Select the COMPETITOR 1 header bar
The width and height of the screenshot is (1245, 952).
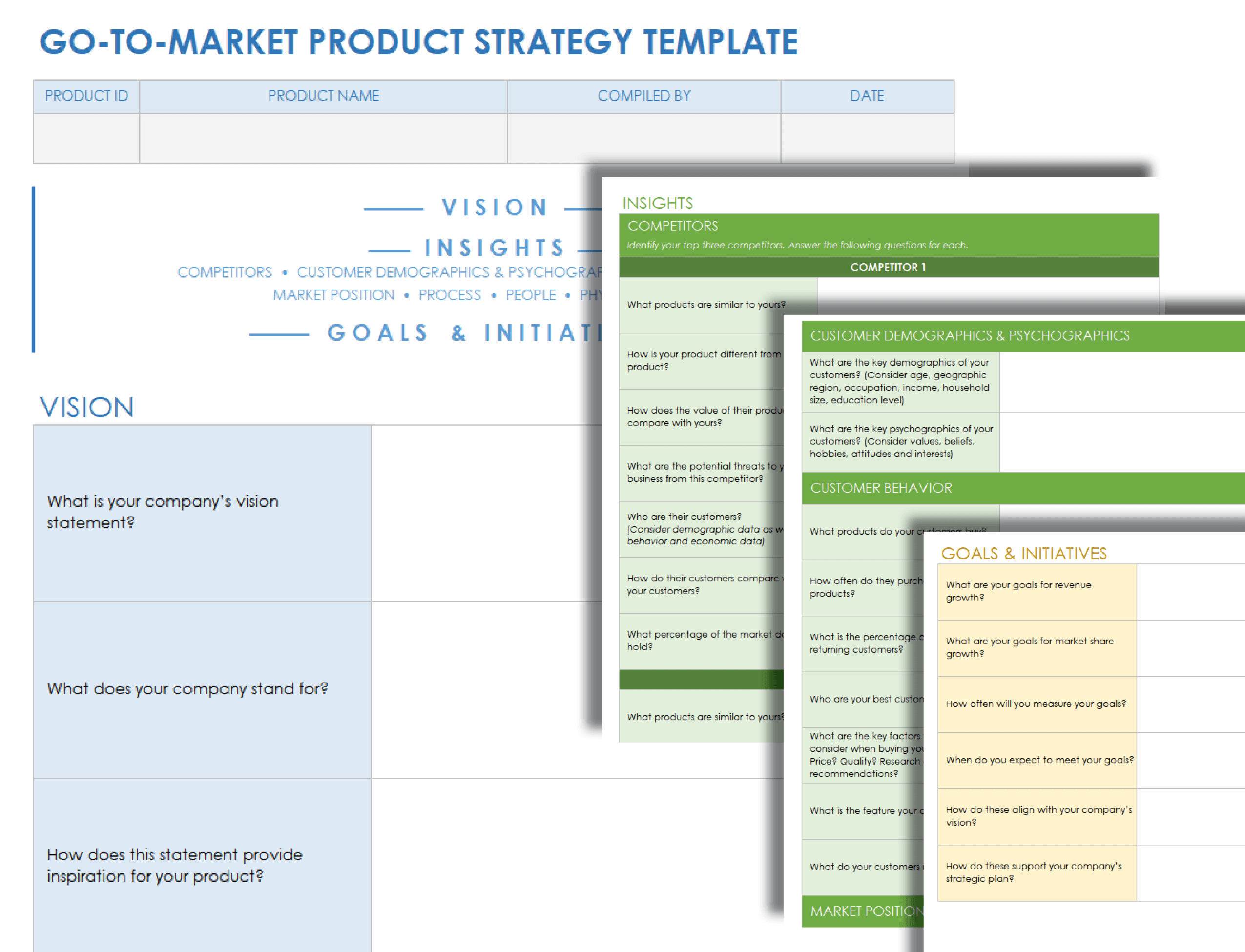tap(888, 268)
